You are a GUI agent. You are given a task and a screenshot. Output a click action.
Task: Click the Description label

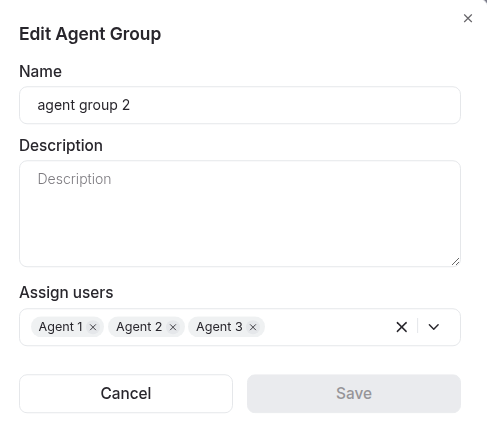61,146
